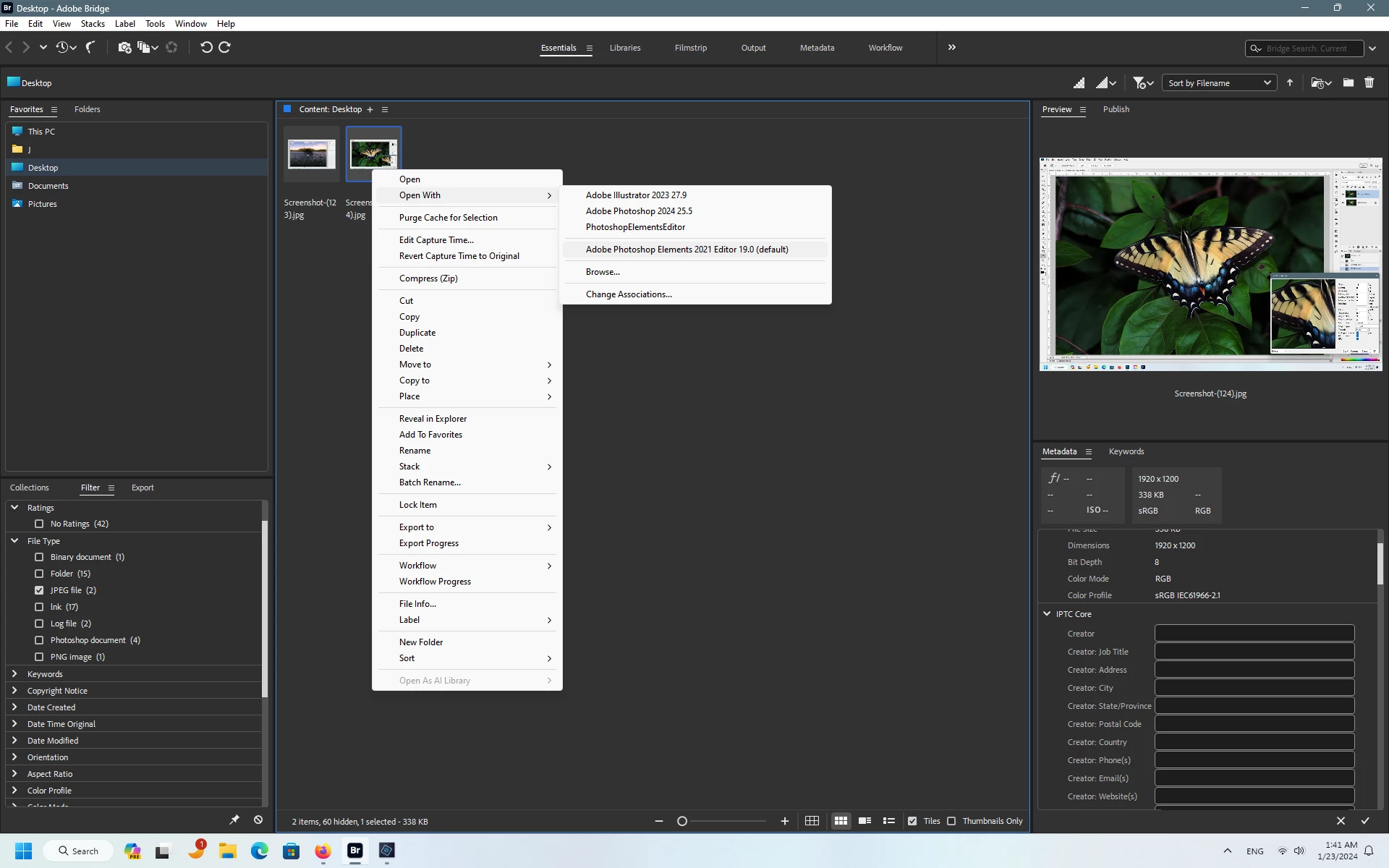
Task: Choose Adobe Photoshop 2024 25.5 in submenu
Action: [x=639, y=211]
